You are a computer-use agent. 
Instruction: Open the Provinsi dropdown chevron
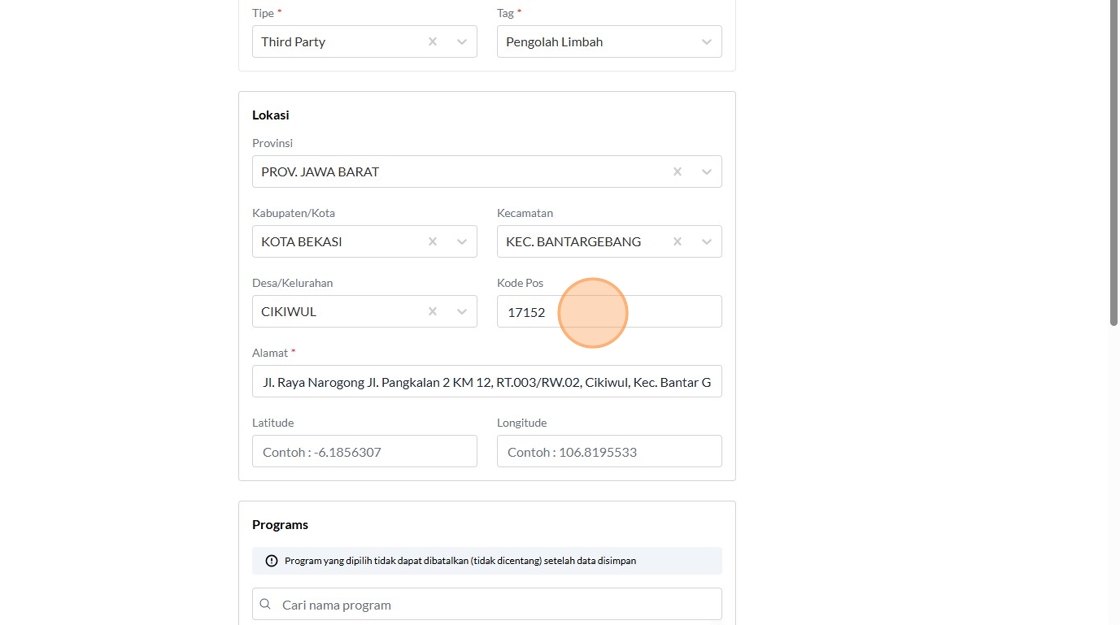tap(706, 172)
